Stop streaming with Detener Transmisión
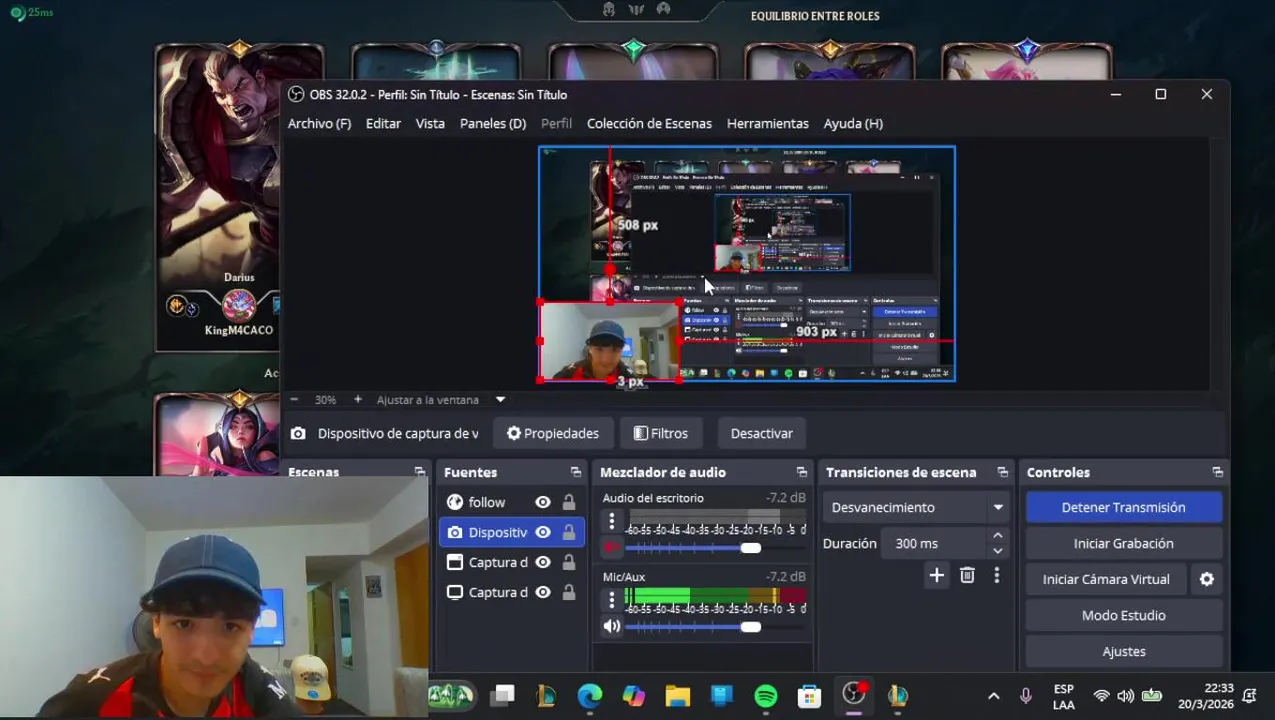 [1123, 507]
